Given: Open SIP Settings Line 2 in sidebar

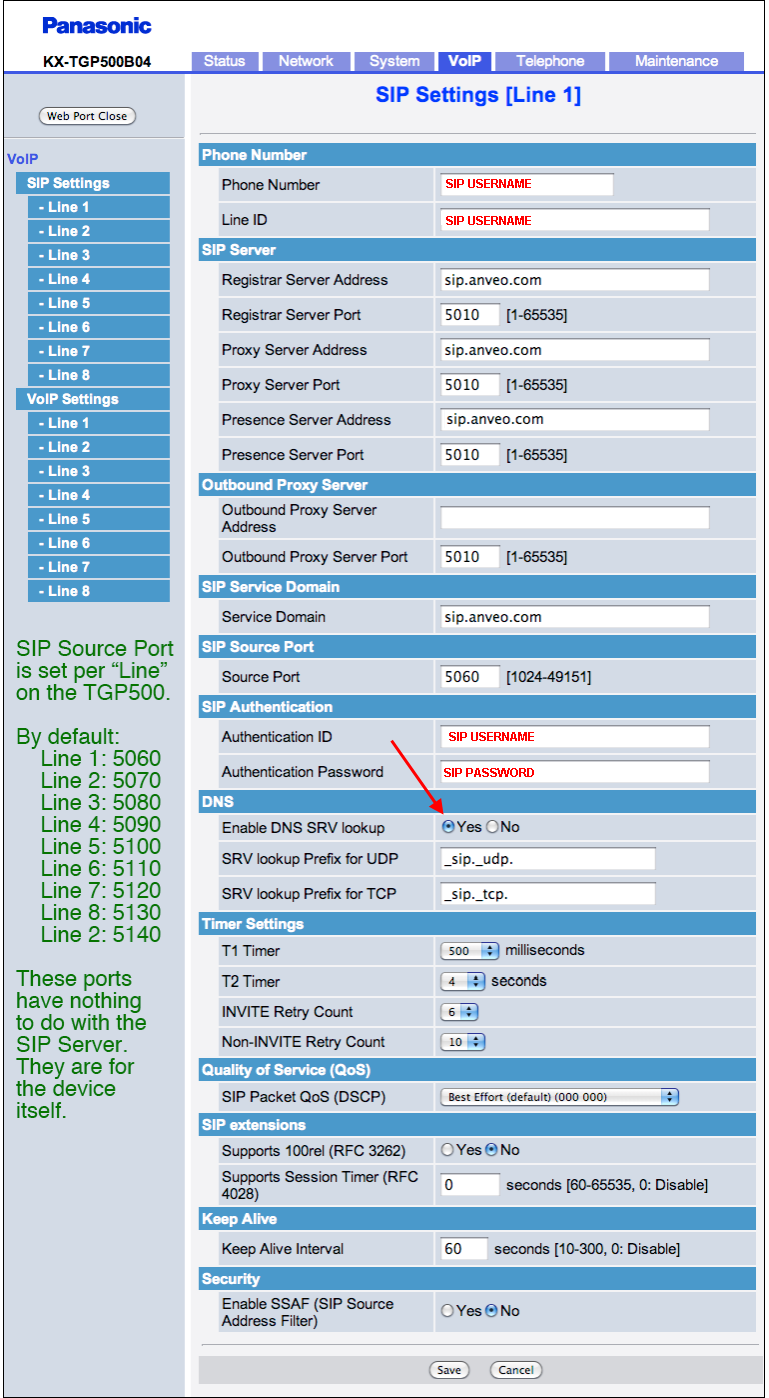Looking at the screenshot, I should tap(99, 231).
